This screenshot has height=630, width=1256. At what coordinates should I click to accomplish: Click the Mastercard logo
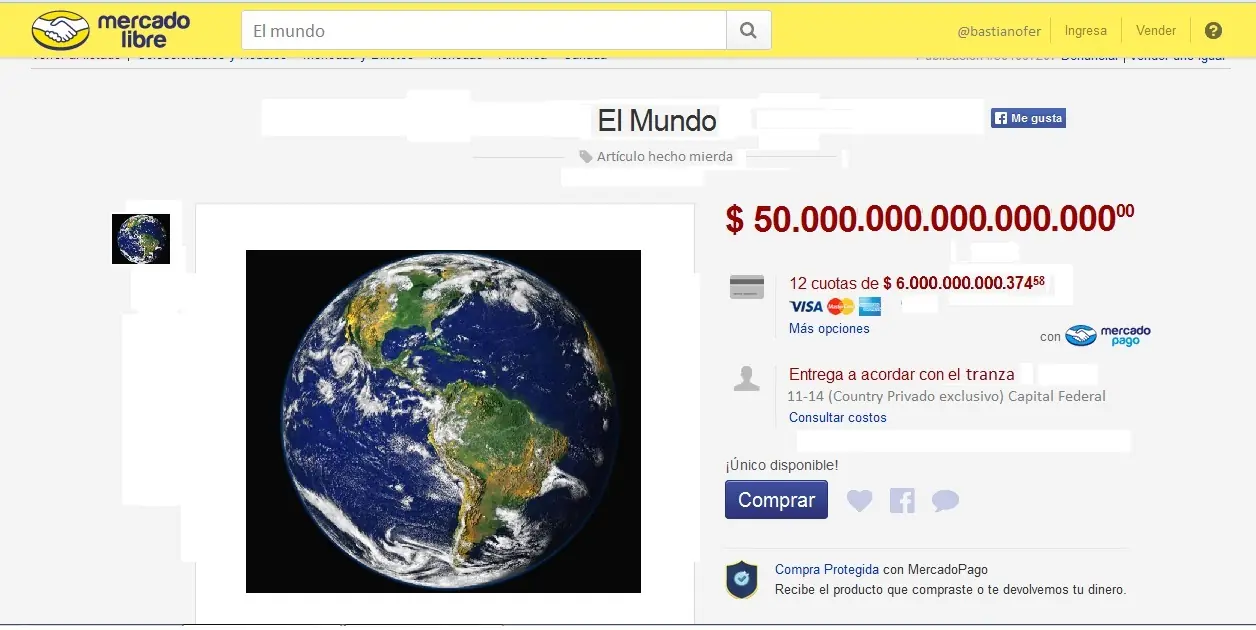click(x=841, y=307)
